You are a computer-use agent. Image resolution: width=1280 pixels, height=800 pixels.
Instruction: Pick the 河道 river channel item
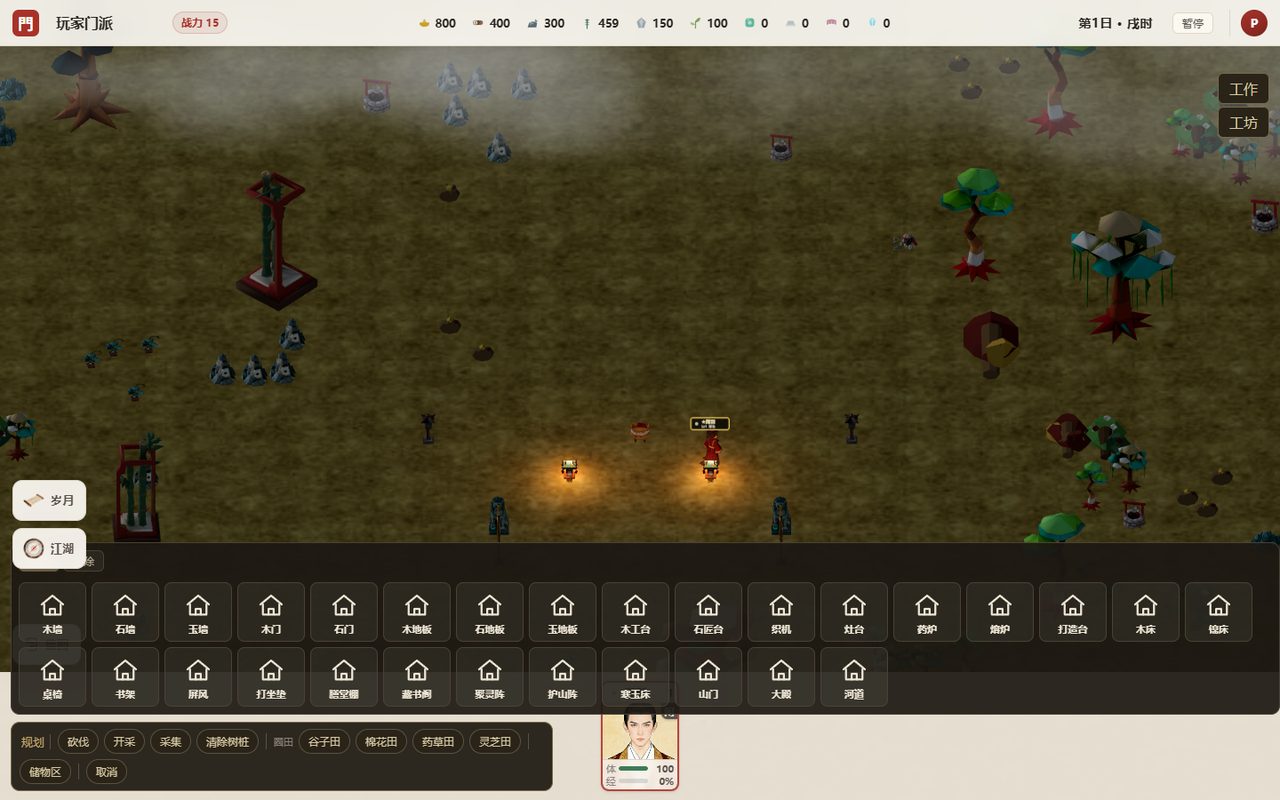coord(855,677)
